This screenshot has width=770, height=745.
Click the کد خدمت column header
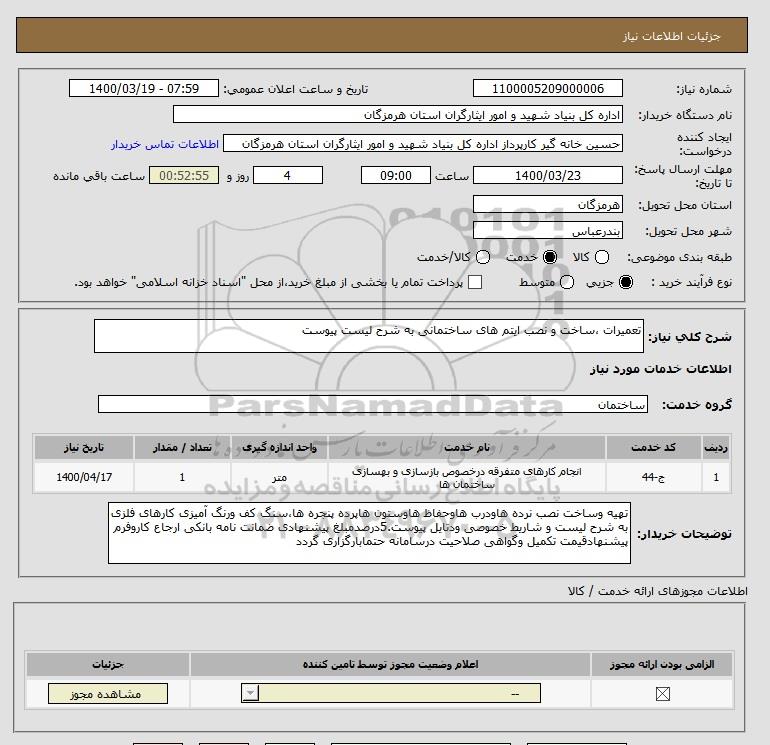(x=654, y=447)
